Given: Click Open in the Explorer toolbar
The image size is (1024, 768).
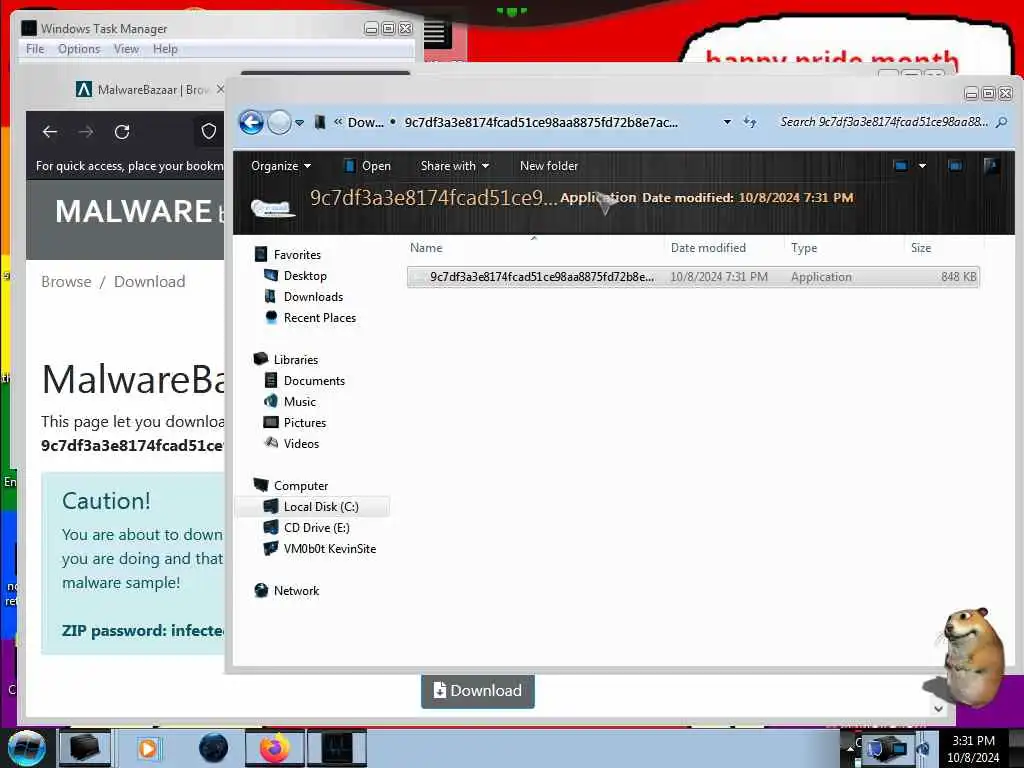Looking at the screenshot, I should click(367, 166).
